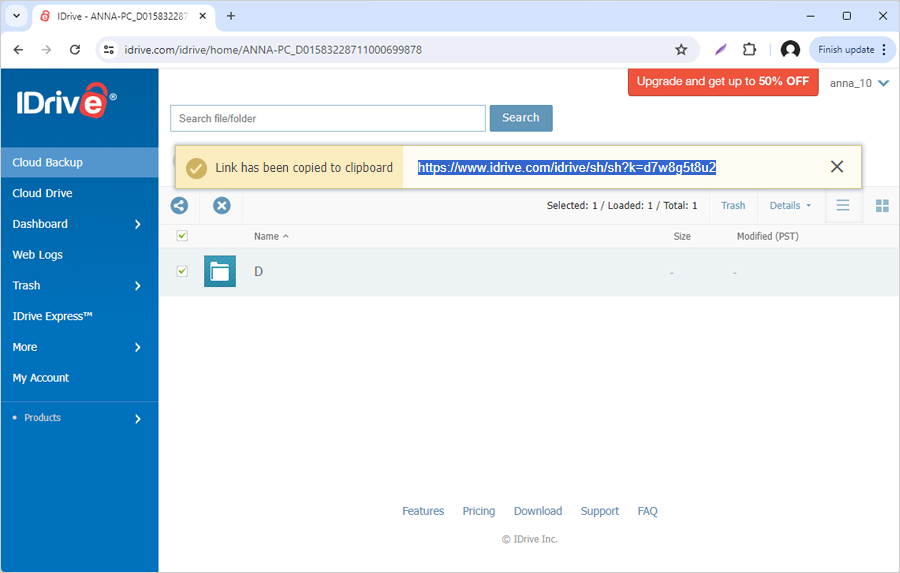This screenshot has width=900, height=573.
Task: Open the browser extensions puzzle icon
Action: coord(749,49)
